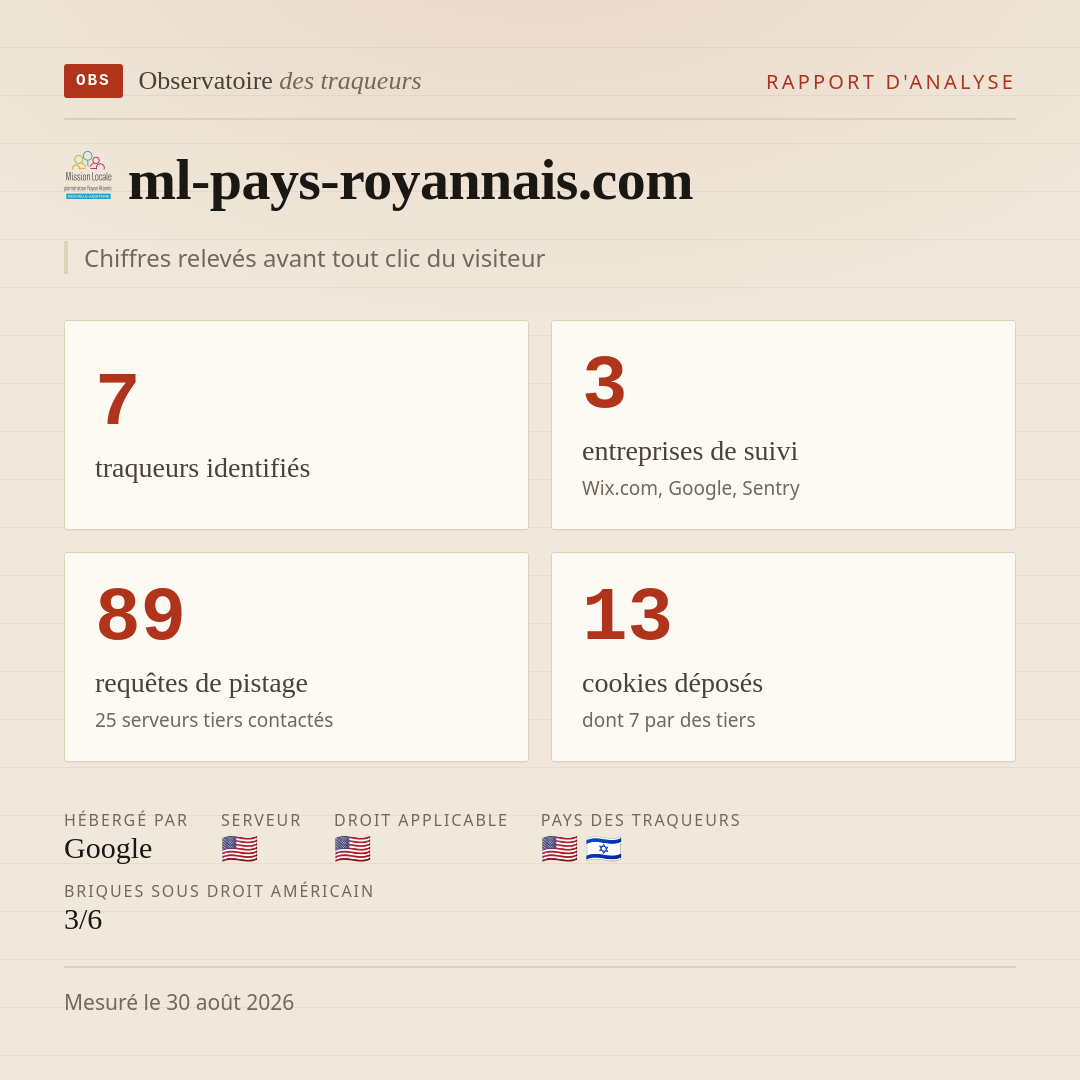Image resolution: width=1080 pixels, height=1080 pixels.
Task: Click the 'traqueurs identifiés' label
Action: point(202,468)
